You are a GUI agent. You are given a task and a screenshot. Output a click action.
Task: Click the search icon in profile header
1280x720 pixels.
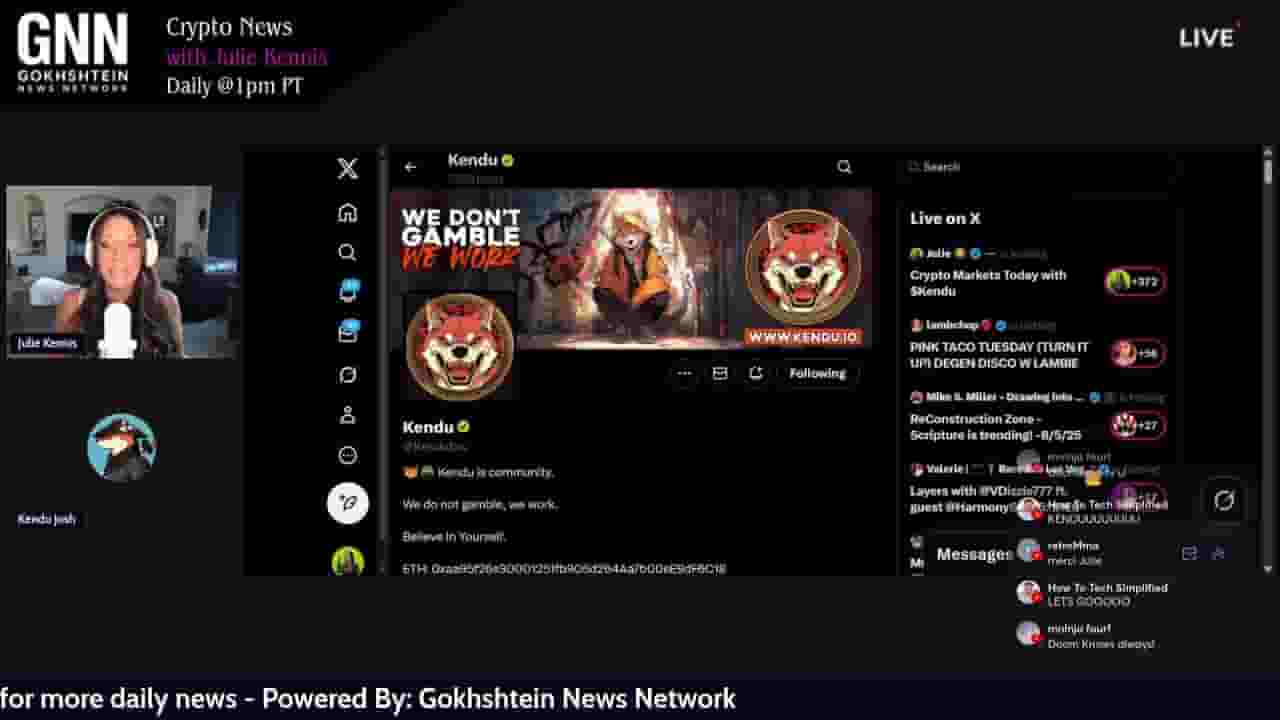pos(844,167)
